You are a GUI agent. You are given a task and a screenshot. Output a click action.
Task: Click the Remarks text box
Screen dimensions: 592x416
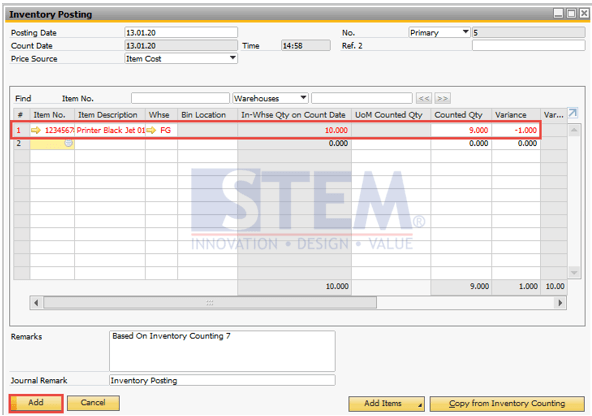click(222, 351)
